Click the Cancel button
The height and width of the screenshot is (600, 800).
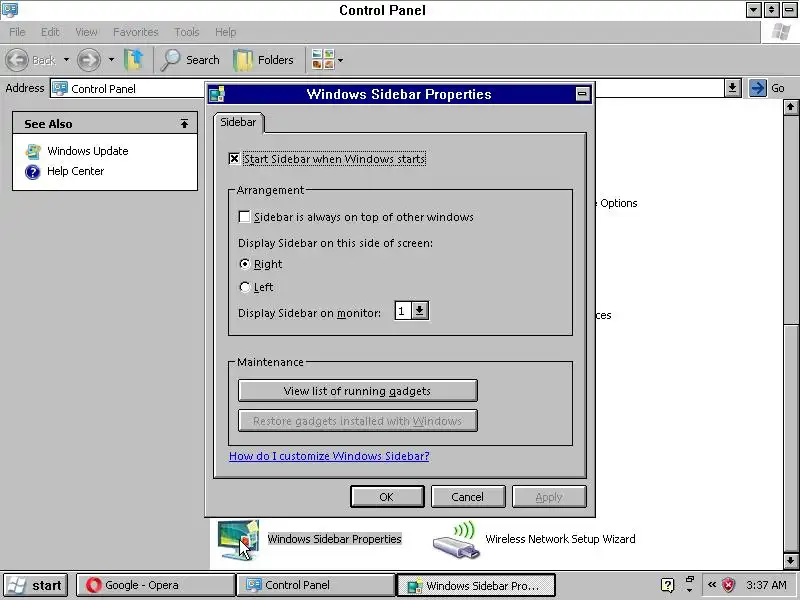468,496
